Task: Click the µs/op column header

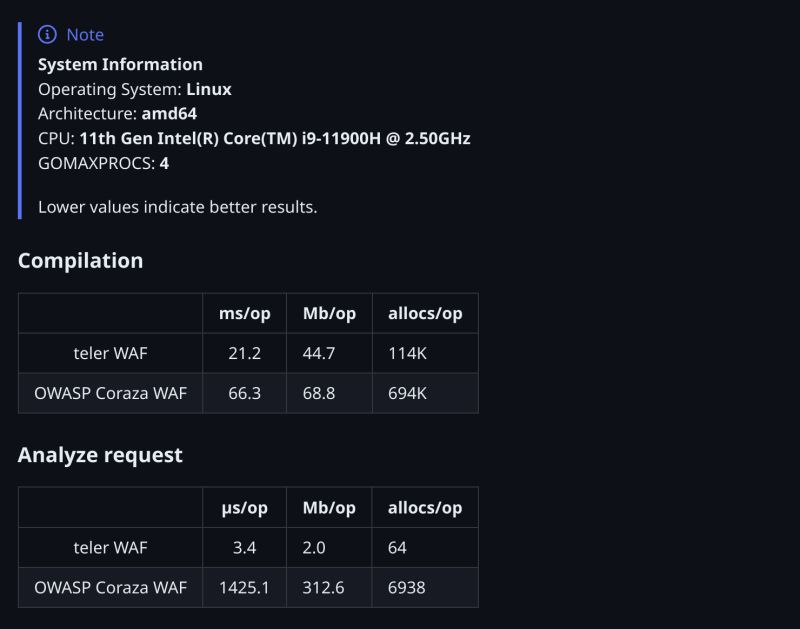Action: pos(244,508)
